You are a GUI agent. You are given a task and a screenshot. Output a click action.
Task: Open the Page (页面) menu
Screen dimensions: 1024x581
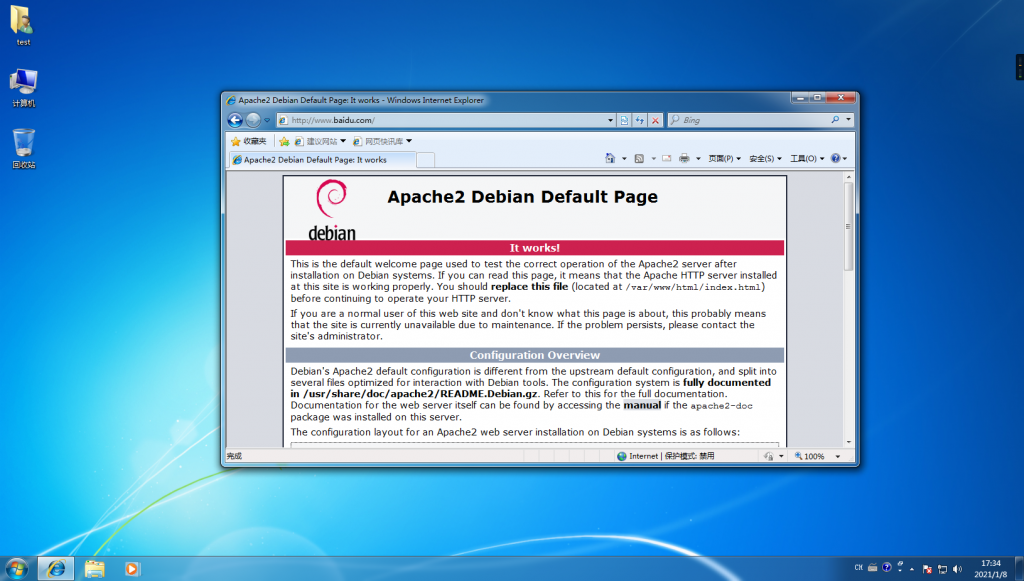click(725, 159)
